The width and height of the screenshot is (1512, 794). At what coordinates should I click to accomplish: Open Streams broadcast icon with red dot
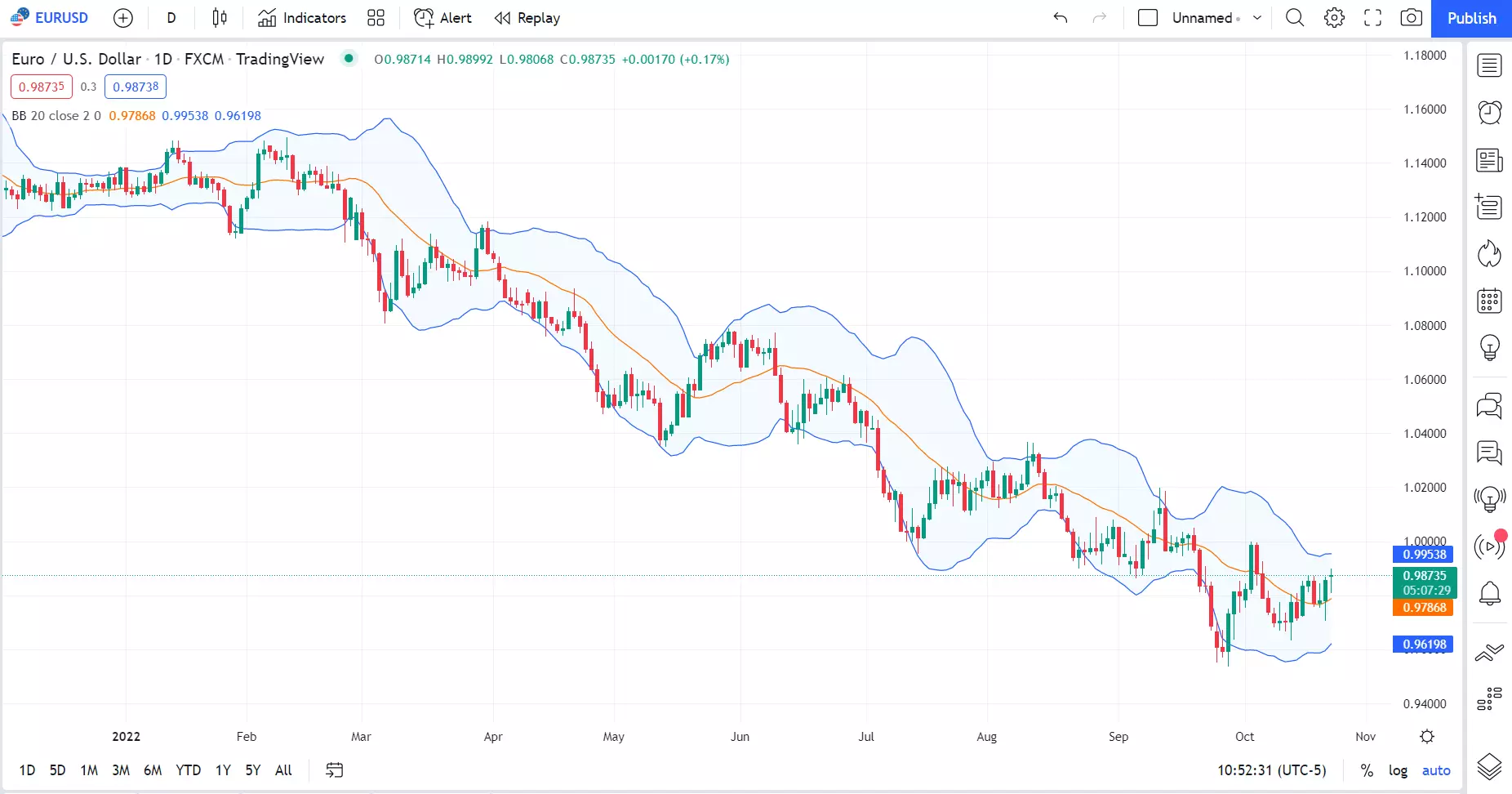[x=1489, y=546]
